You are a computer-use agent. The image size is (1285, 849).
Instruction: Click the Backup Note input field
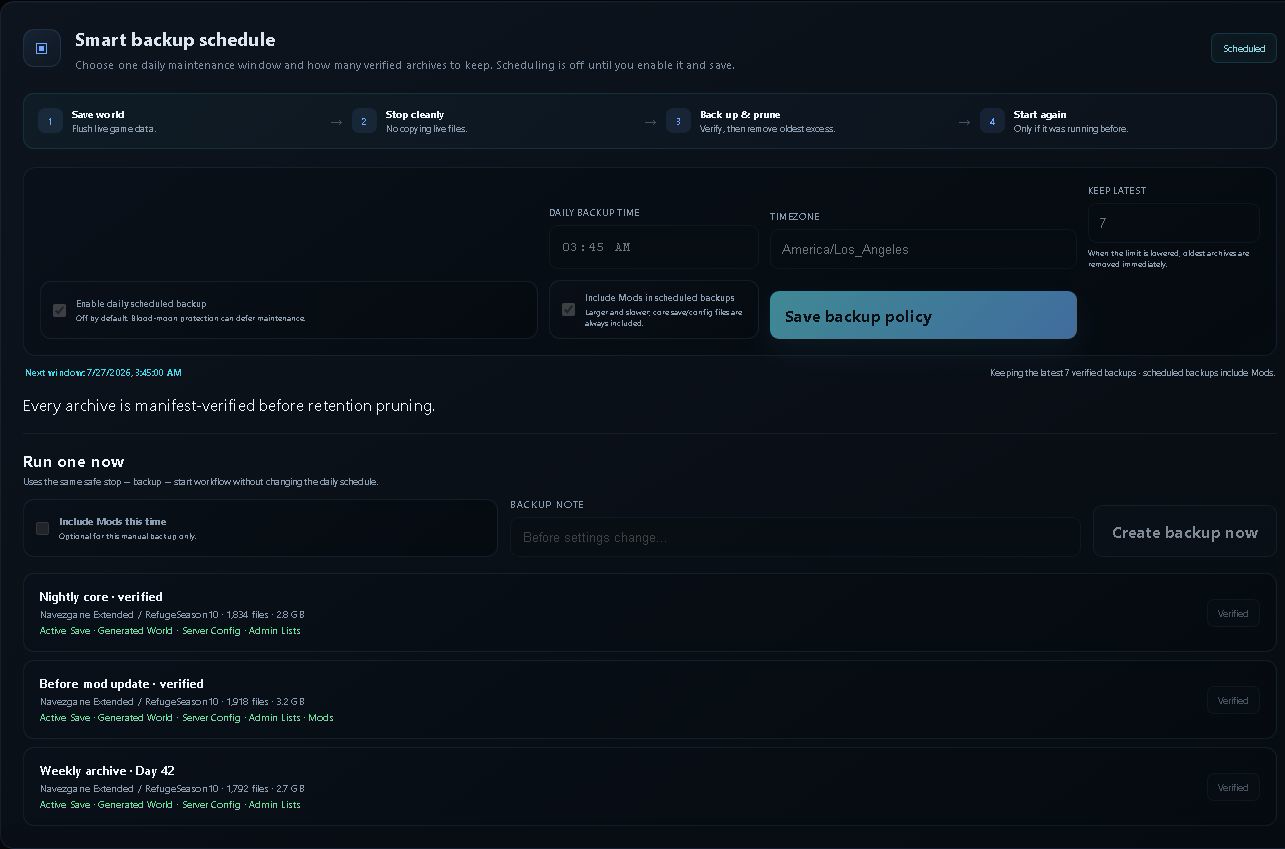coord(795,537)
